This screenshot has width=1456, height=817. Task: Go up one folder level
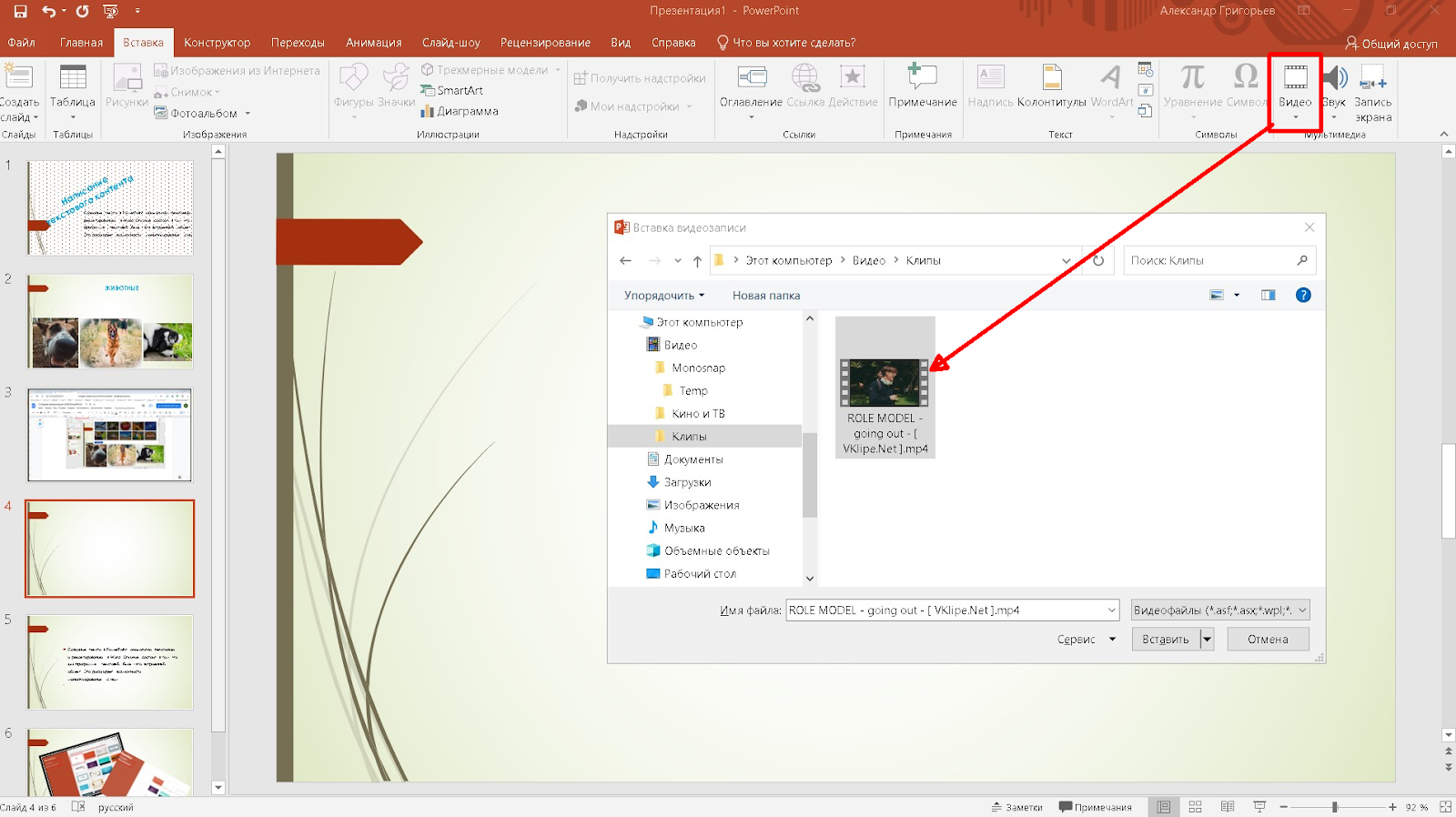697,261
